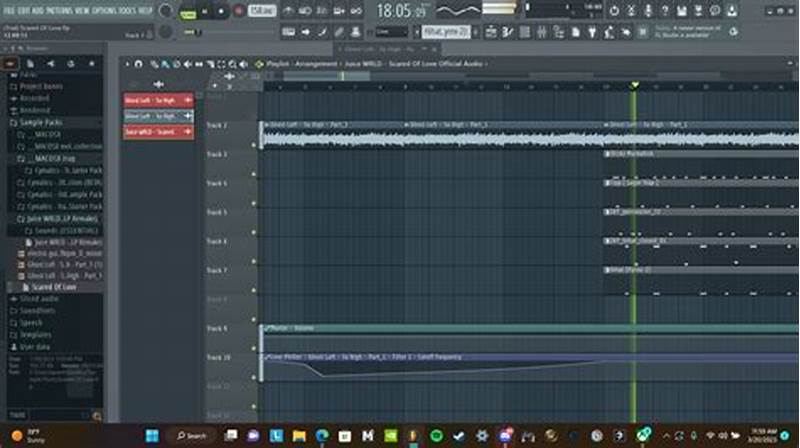The width and height of the screenshot is (800, 448).
Task: Open Windows Start button
Action: [x=152, y=436]
